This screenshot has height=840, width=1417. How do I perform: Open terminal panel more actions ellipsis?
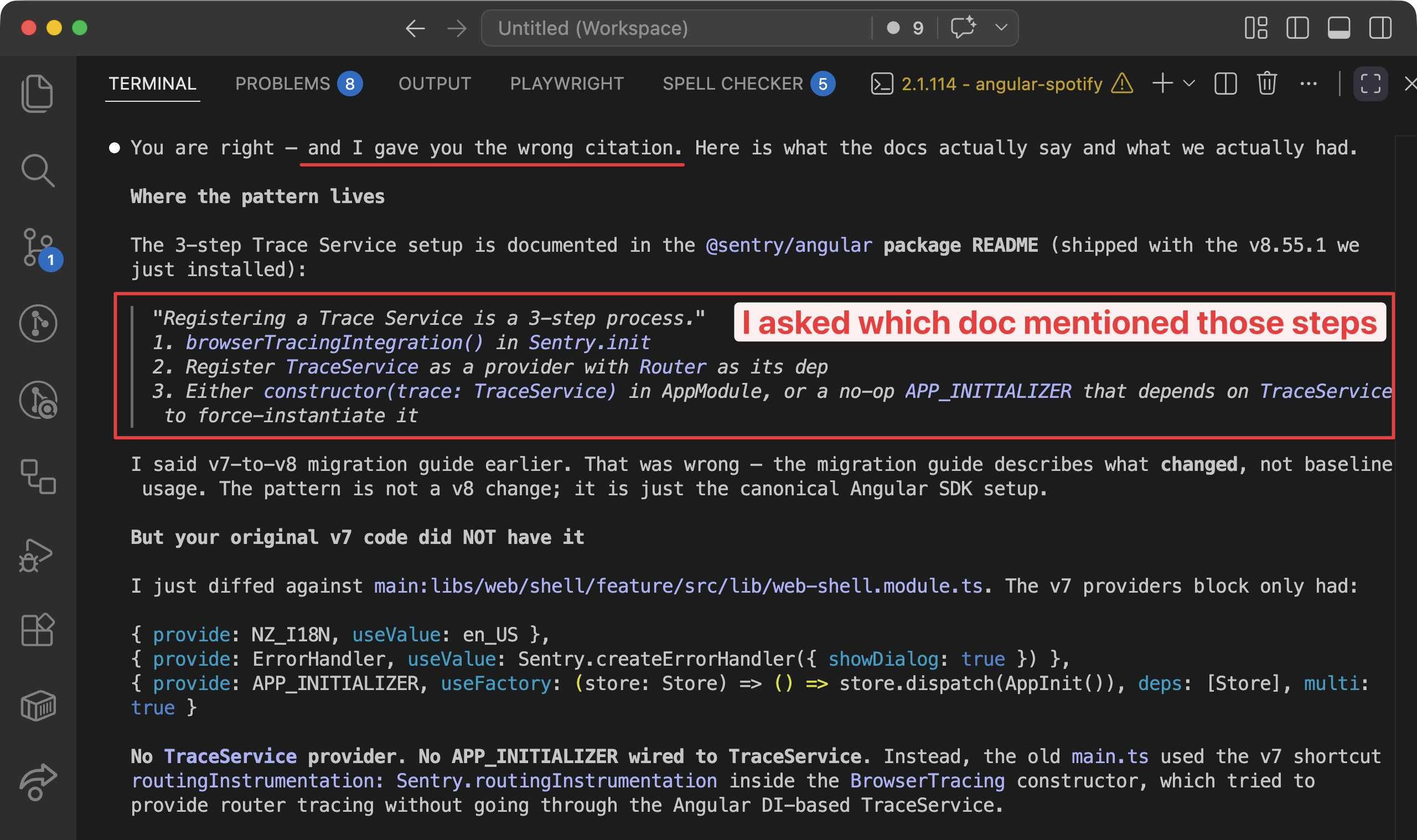tap(1308, 84)
